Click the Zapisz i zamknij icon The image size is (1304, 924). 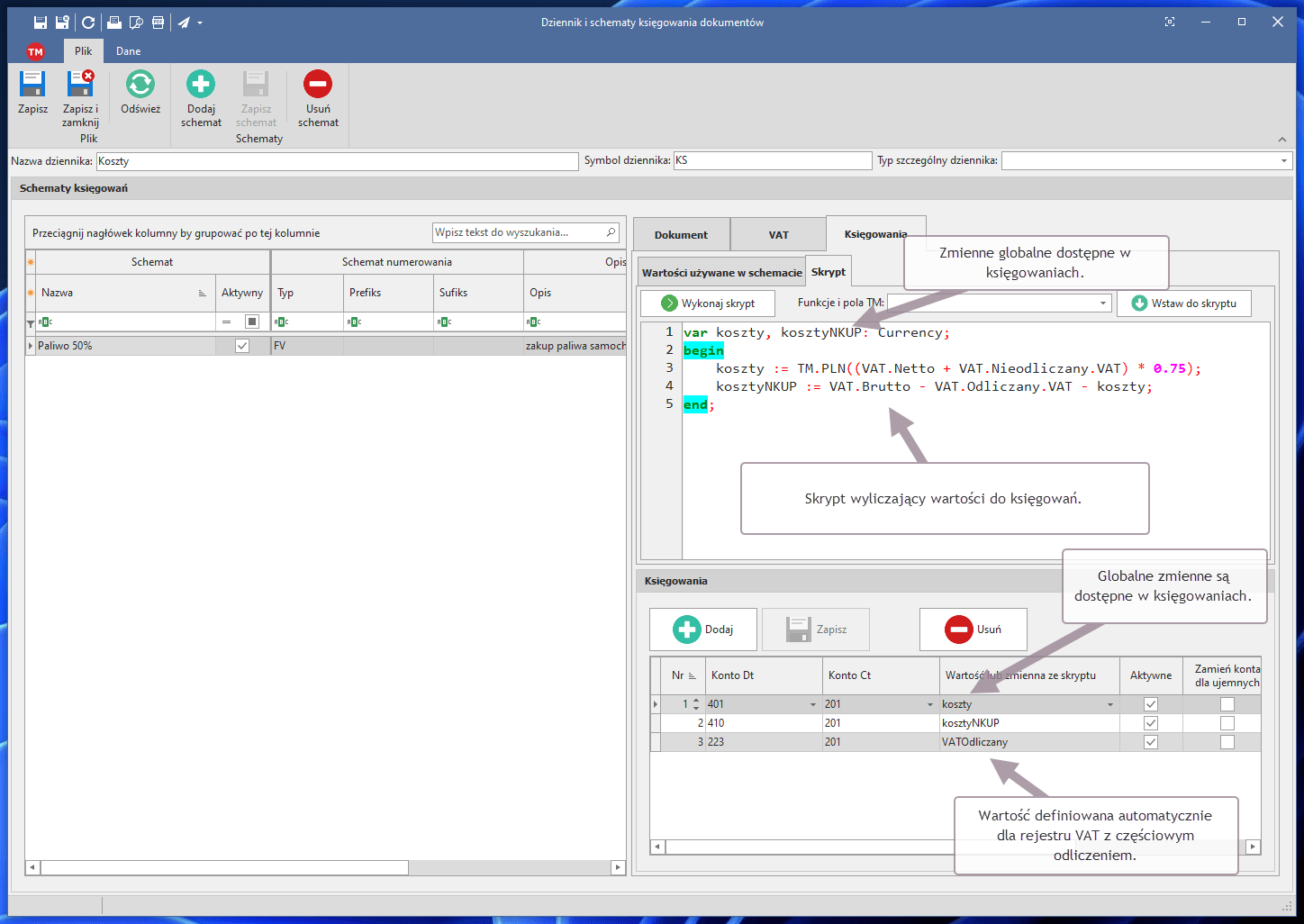coord(80,85)
